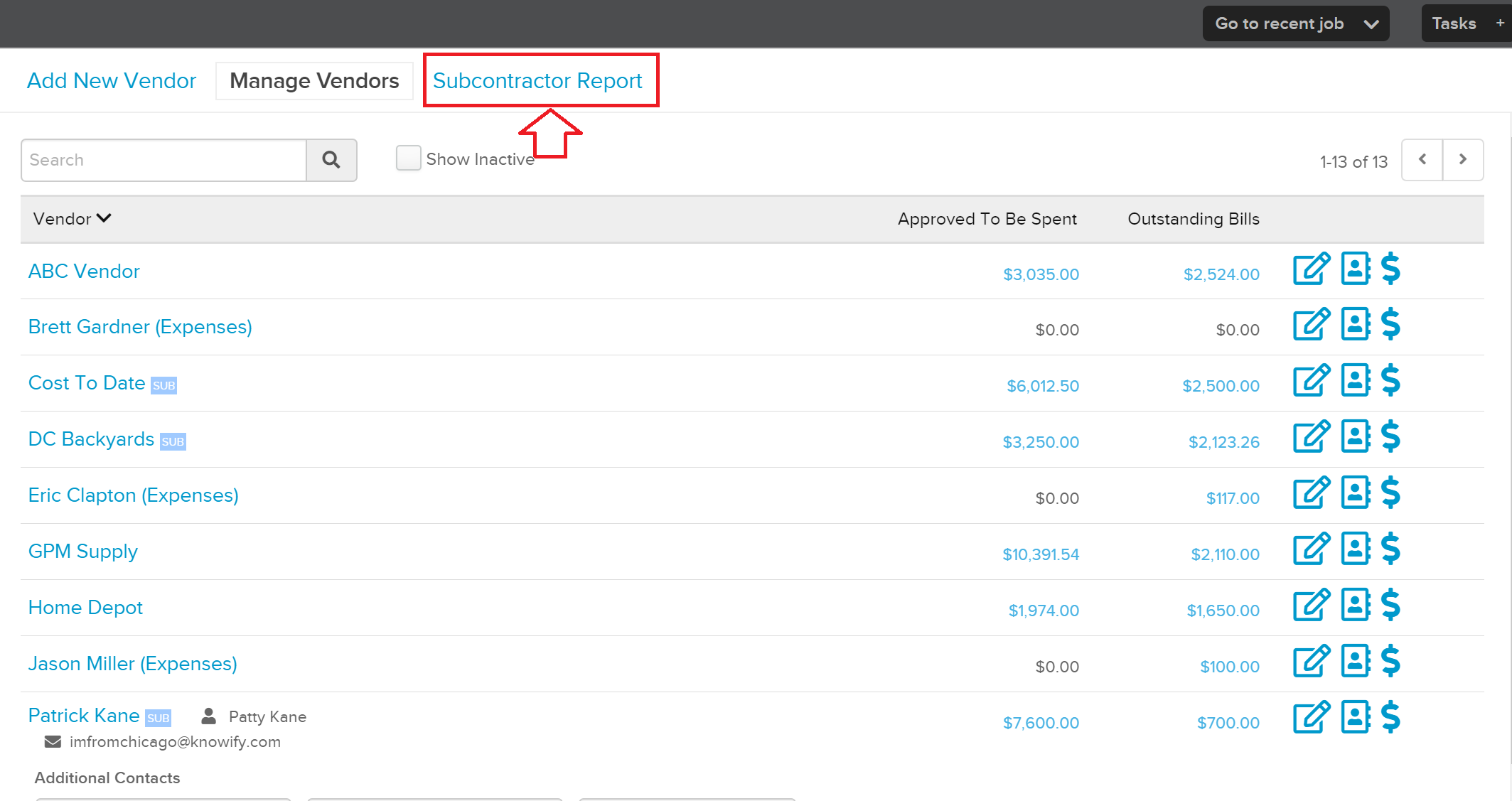Go to the next page of vendors
This screenshot has height=801, width=1512.
pyautogui.click(x=1463, y=160)
